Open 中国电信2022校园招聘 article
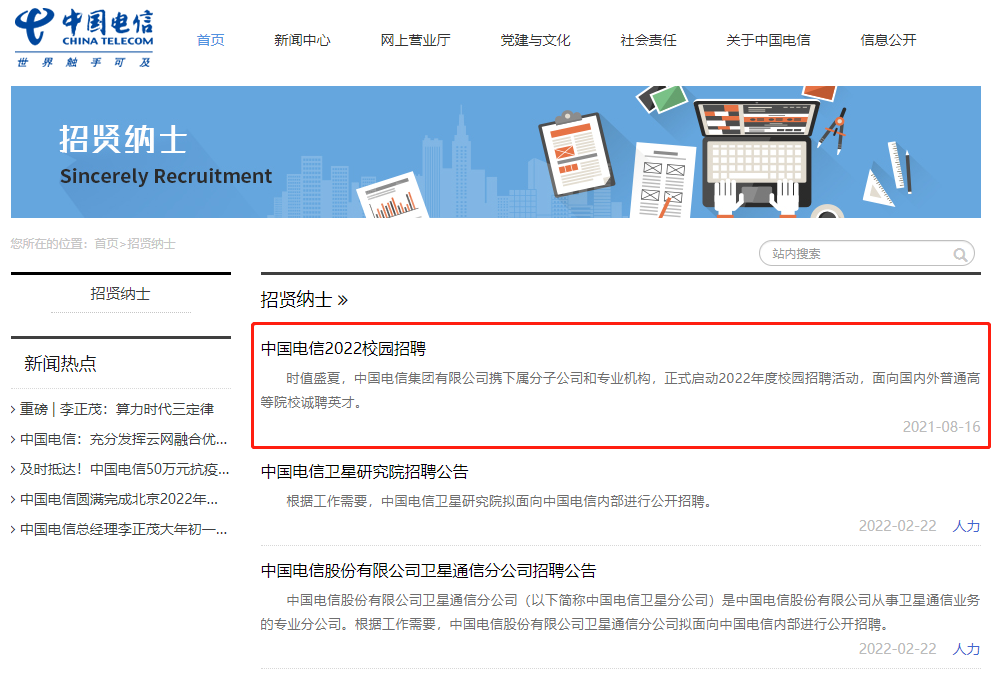 click(343, 349)
